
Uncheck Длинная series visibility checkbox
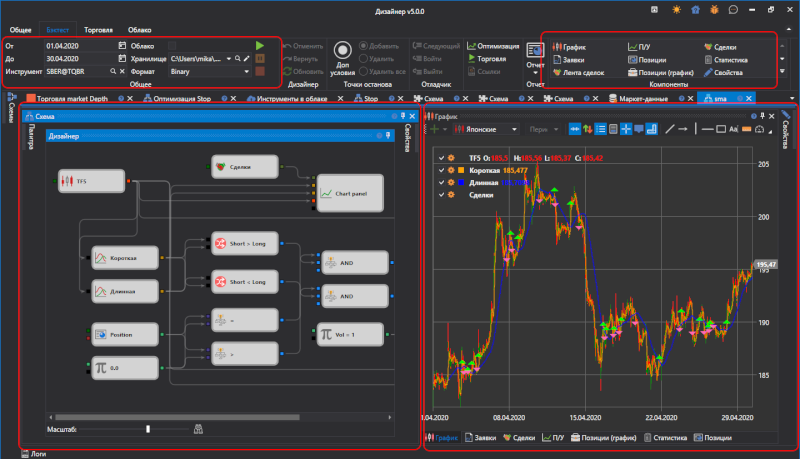point(441,183)
